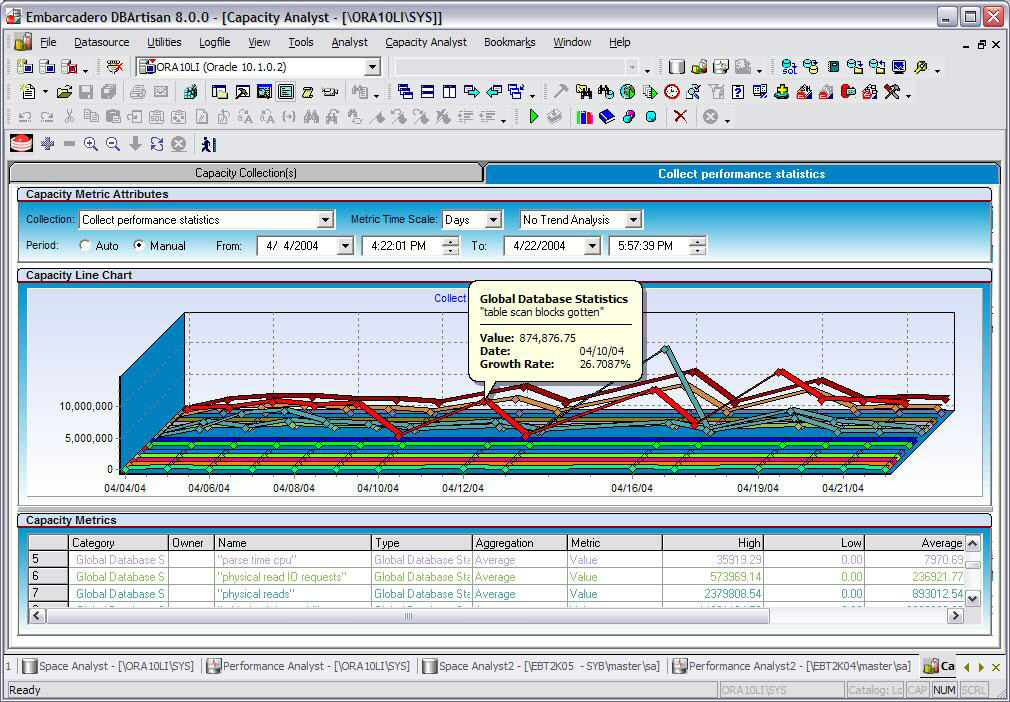Screen dimensions: 1010x702
Task: Open the No Trend Analysis dropdown
Action: pyautogui.click(x=633, y=220)
